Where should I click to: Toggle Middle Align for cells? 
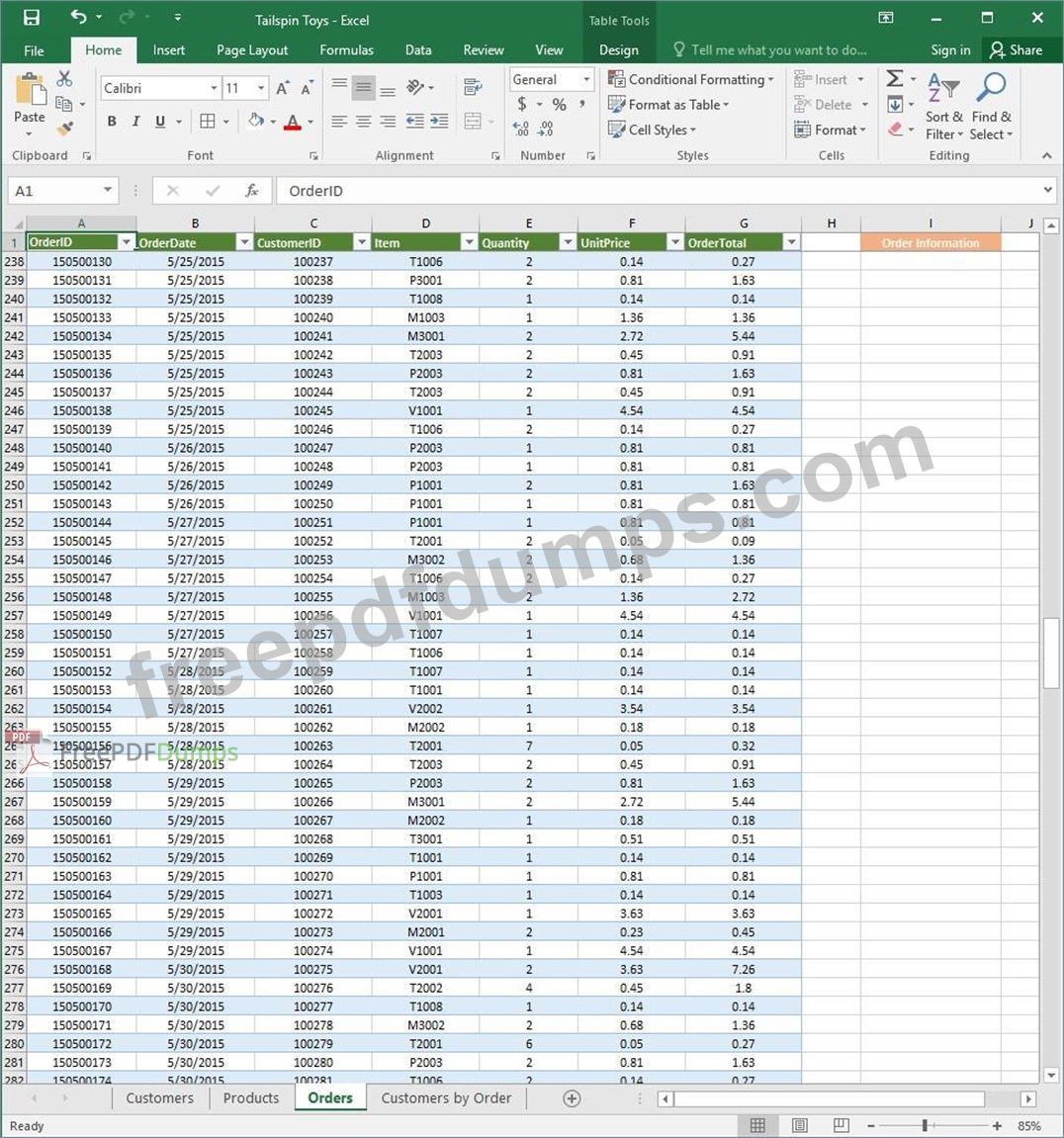pyautogui.click(x=364, y=87)
